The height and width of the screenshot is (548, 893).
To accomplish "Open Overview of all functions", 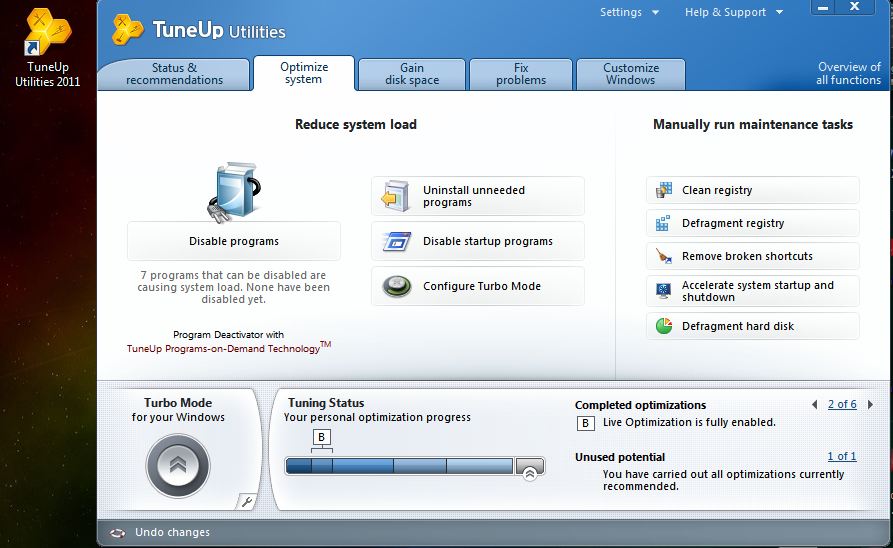I will pos(849,73).
